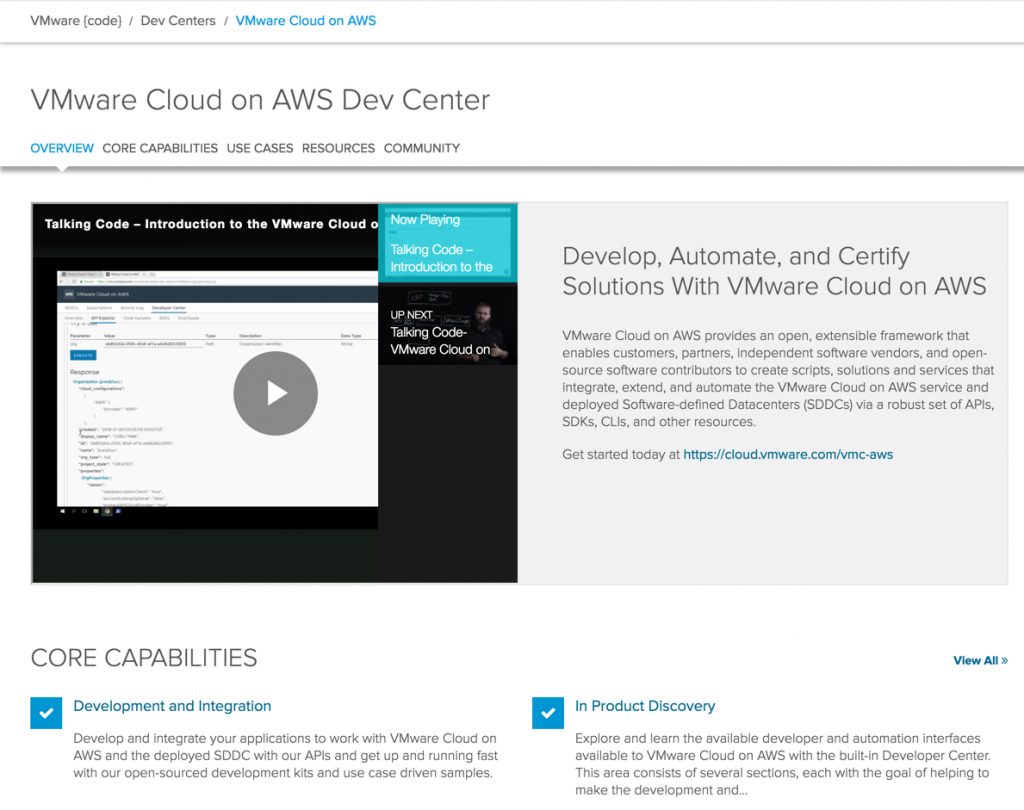Open the Dev Centers breadcrumb link
The image size is (1024, 810).
(x=178, y=20)
